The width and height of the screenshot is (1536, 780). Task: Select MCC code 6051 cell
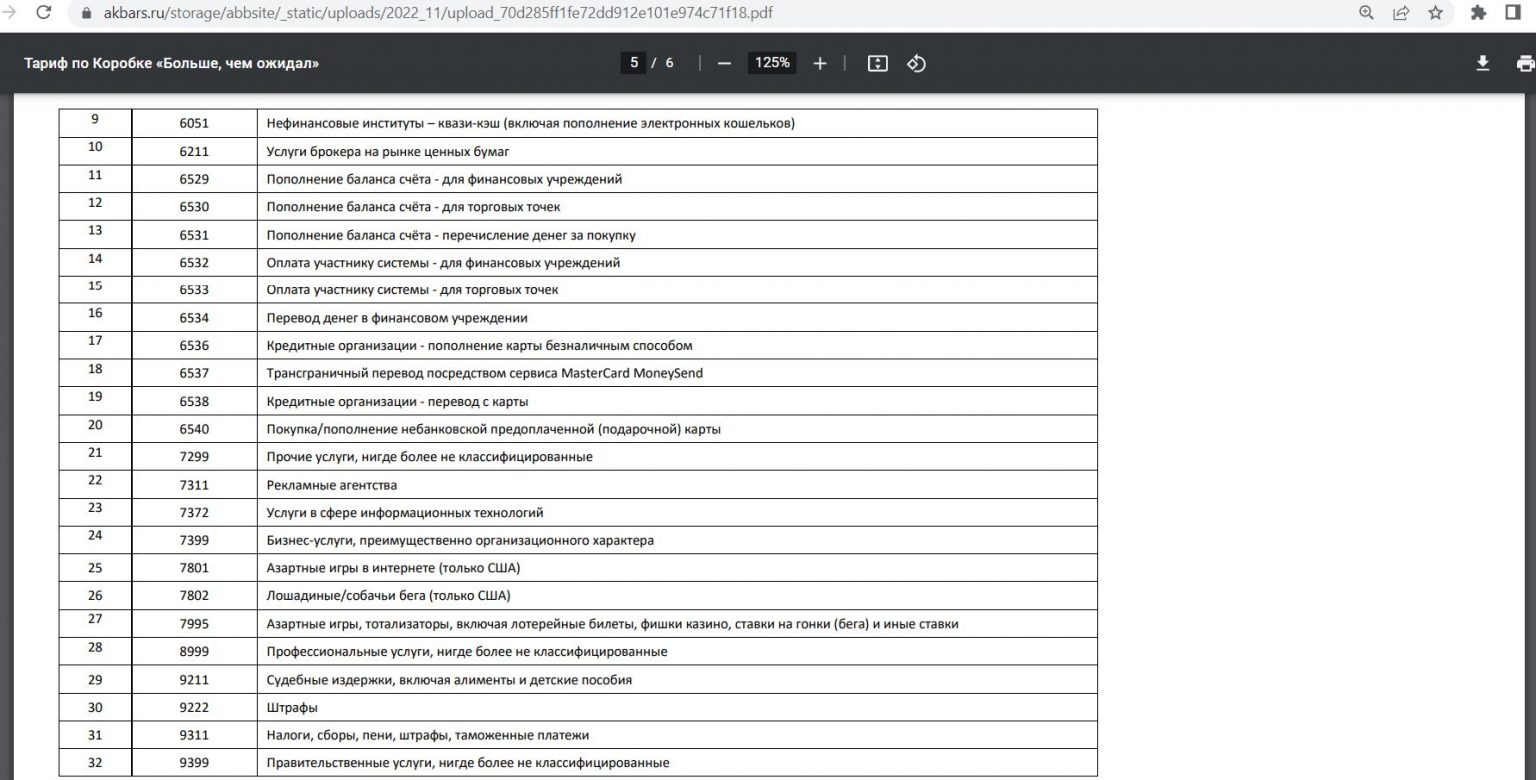coord(194,123)
